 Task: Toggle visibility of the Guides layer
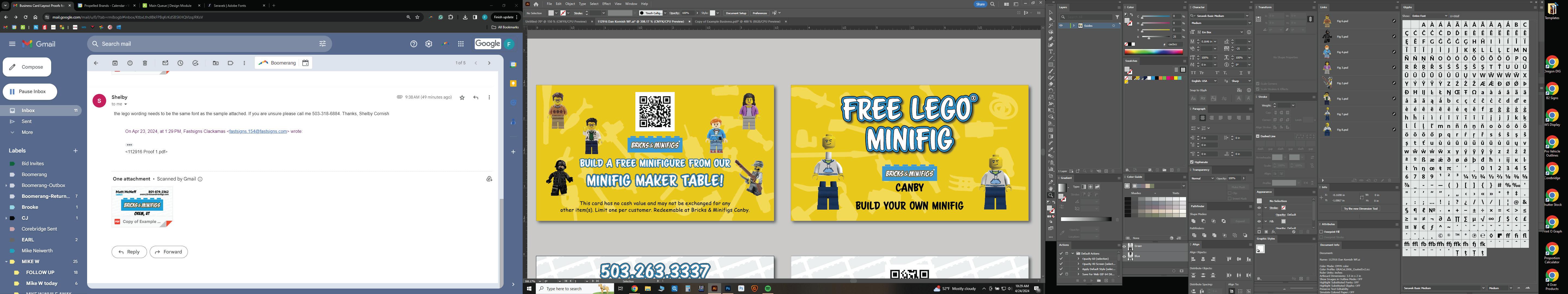(x=1061, y=26)
